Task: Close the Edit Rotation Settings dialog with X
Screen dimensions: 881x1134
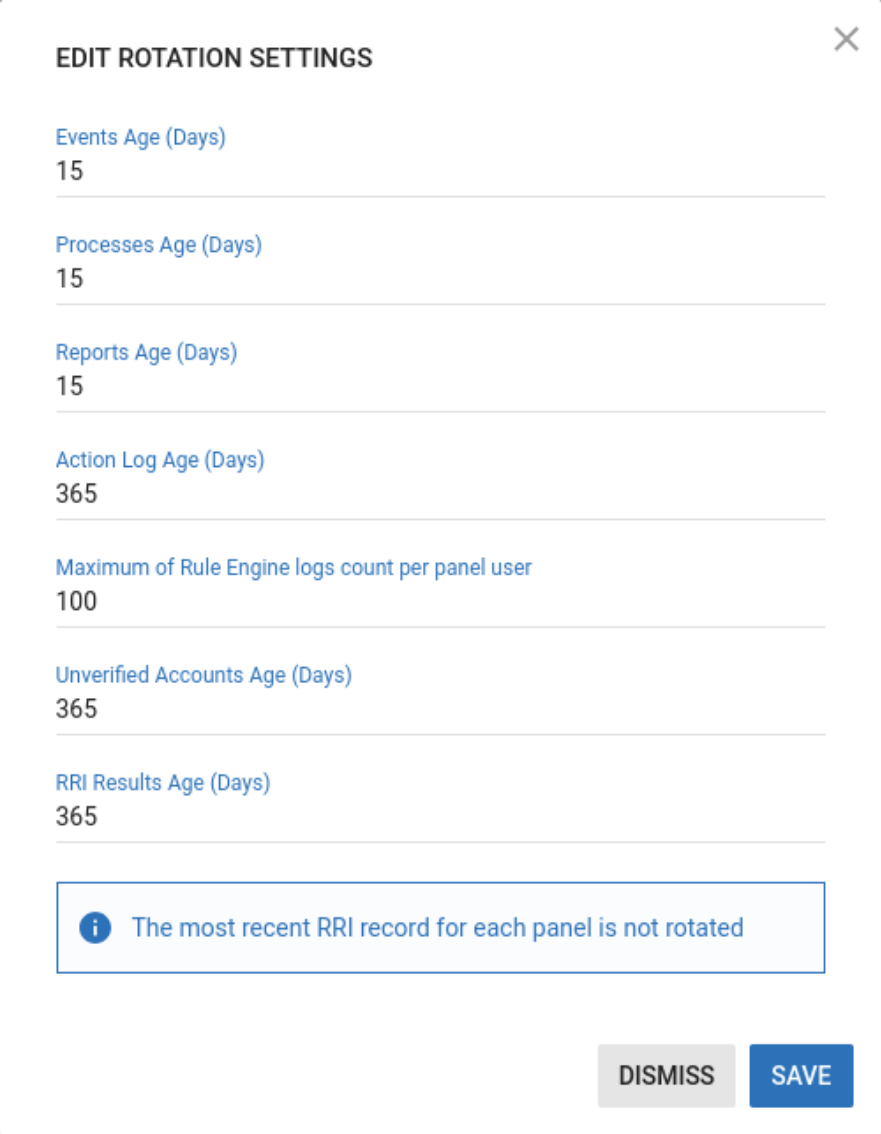Action: click(846, 40)
